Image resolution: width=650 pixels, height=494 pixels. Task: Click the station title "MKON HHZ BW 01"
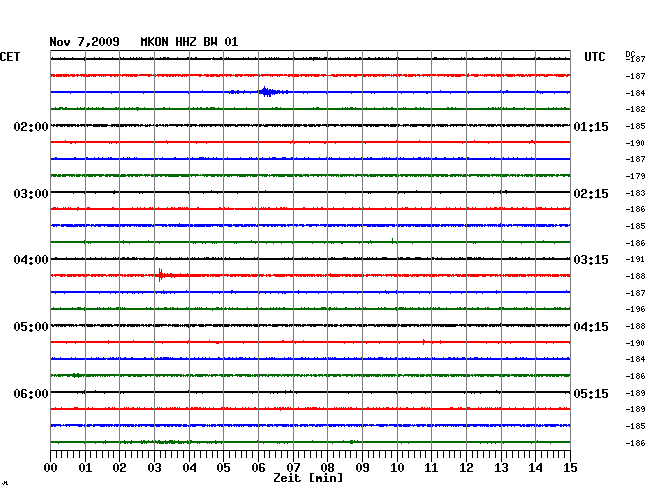click(189, 42)
